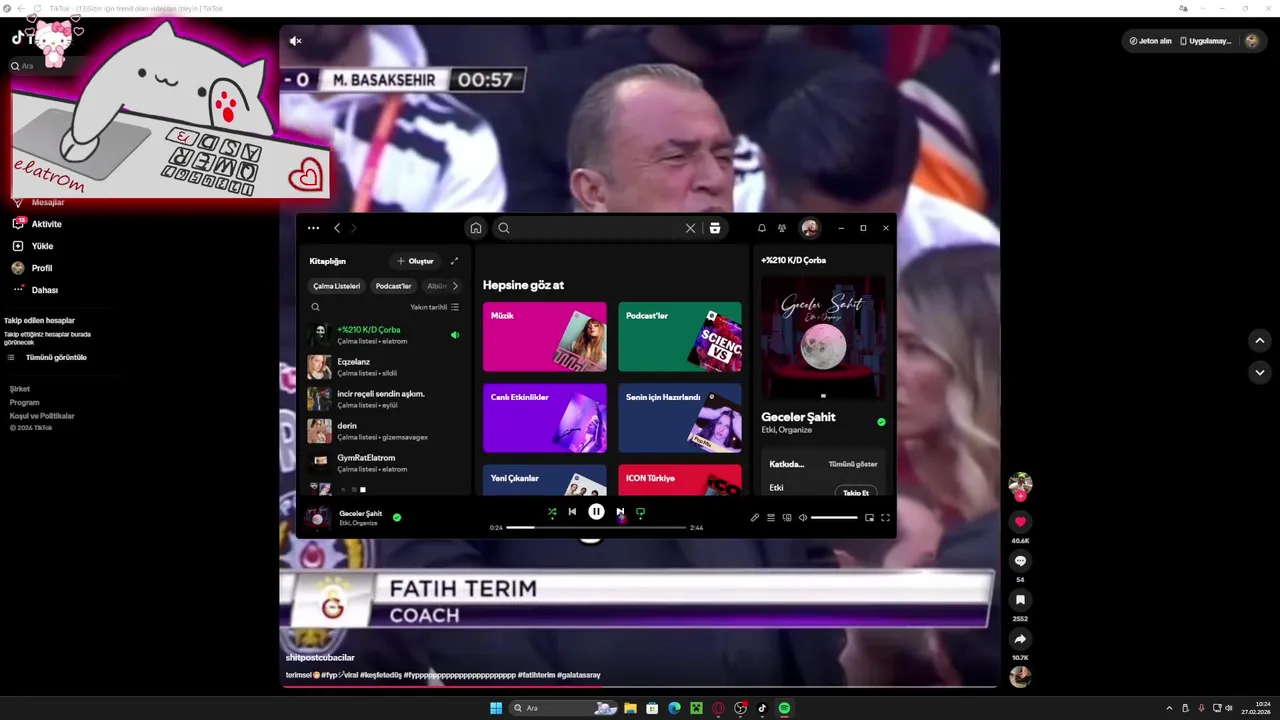Toggle shuffle in Spotify player
The width and height of the screenshot is (1280, 720).
pyautogui.click(x=552, y=512)
